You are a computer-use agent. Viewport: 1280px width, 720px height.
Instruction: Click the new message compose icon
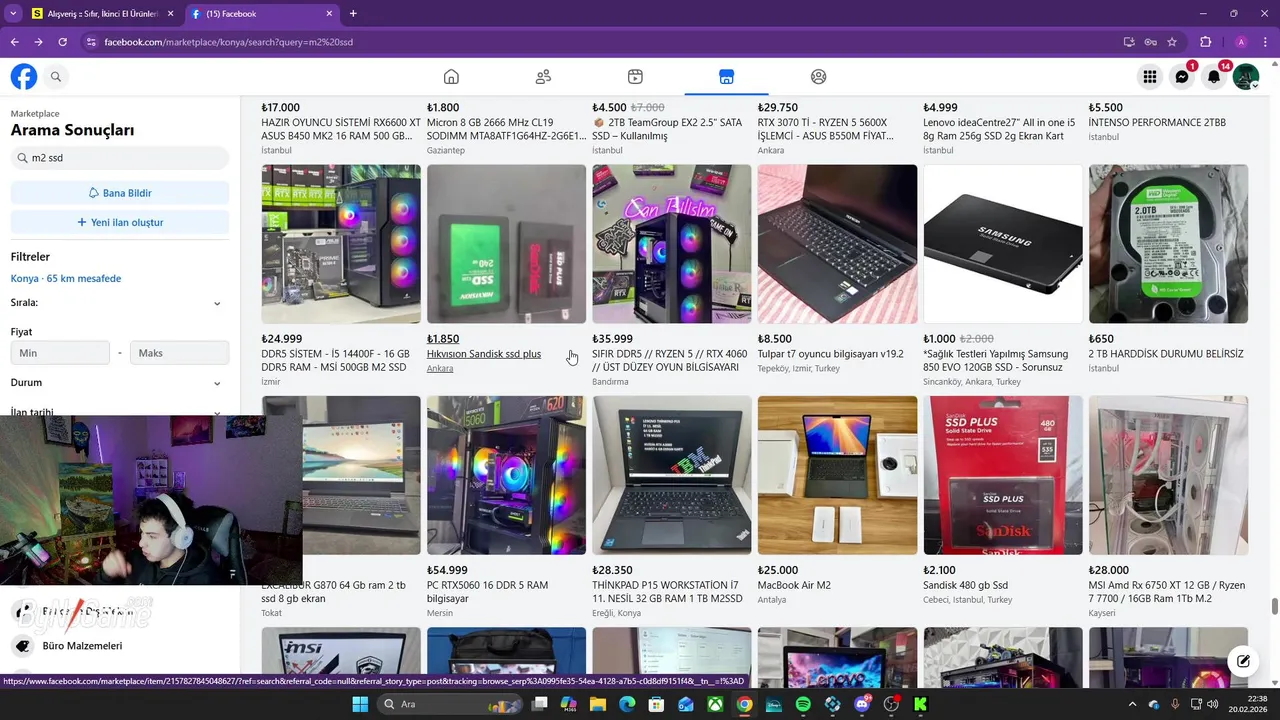pos(1243,661)
